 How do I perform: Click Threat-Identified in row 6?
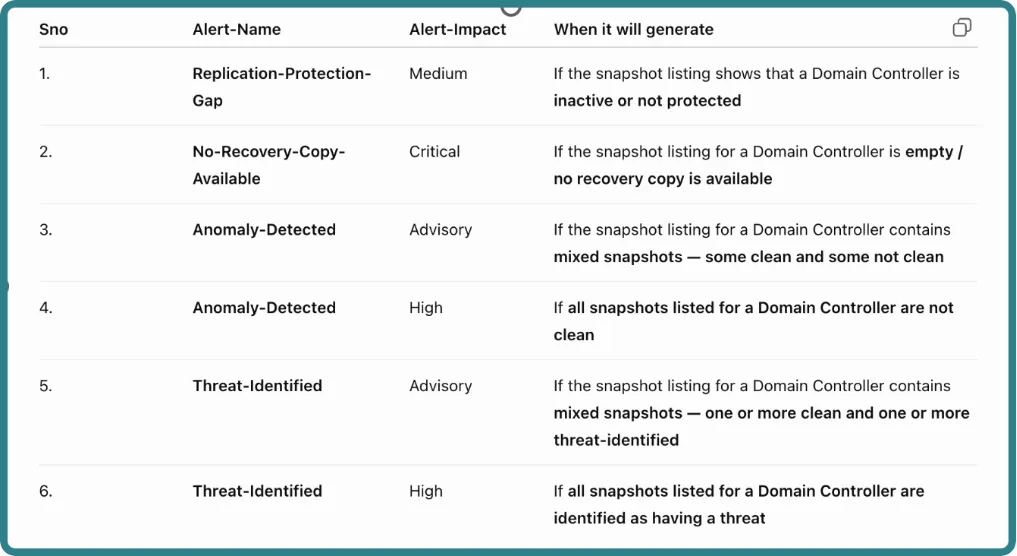pyautogui.click(x=257, y=490)
